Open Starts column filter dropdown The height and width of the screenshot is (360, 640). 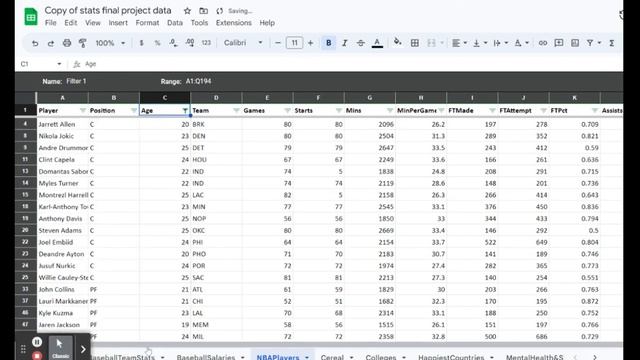(338, 111)
